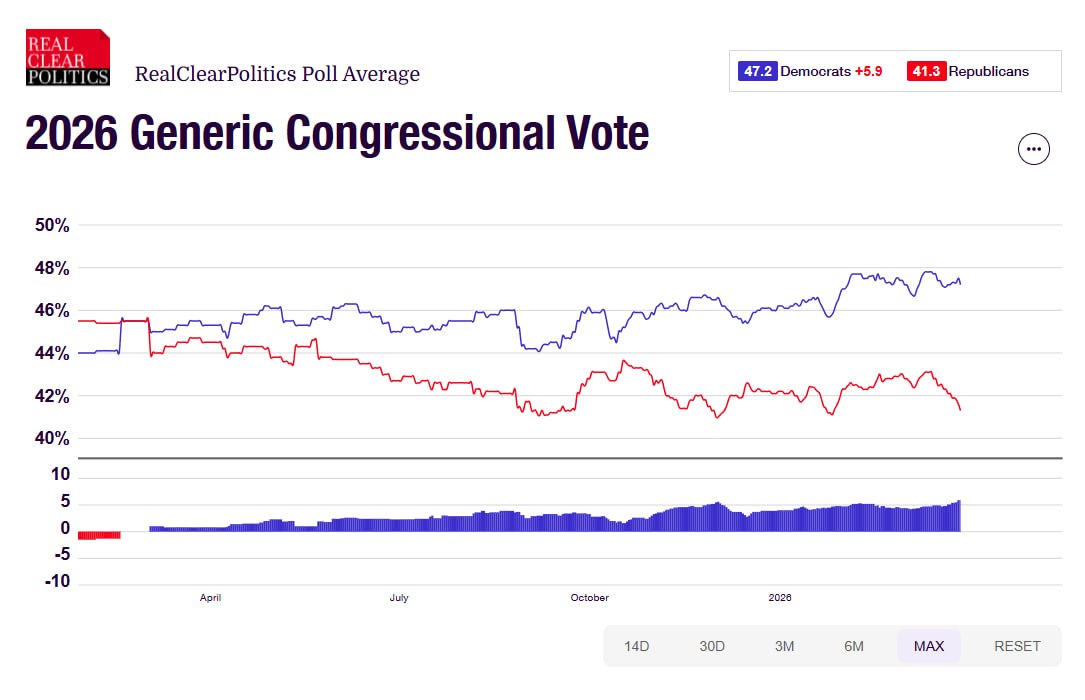Choose the 3M time range
Image resolution: width=1085 pixels, height=700 pixels.
784,646
